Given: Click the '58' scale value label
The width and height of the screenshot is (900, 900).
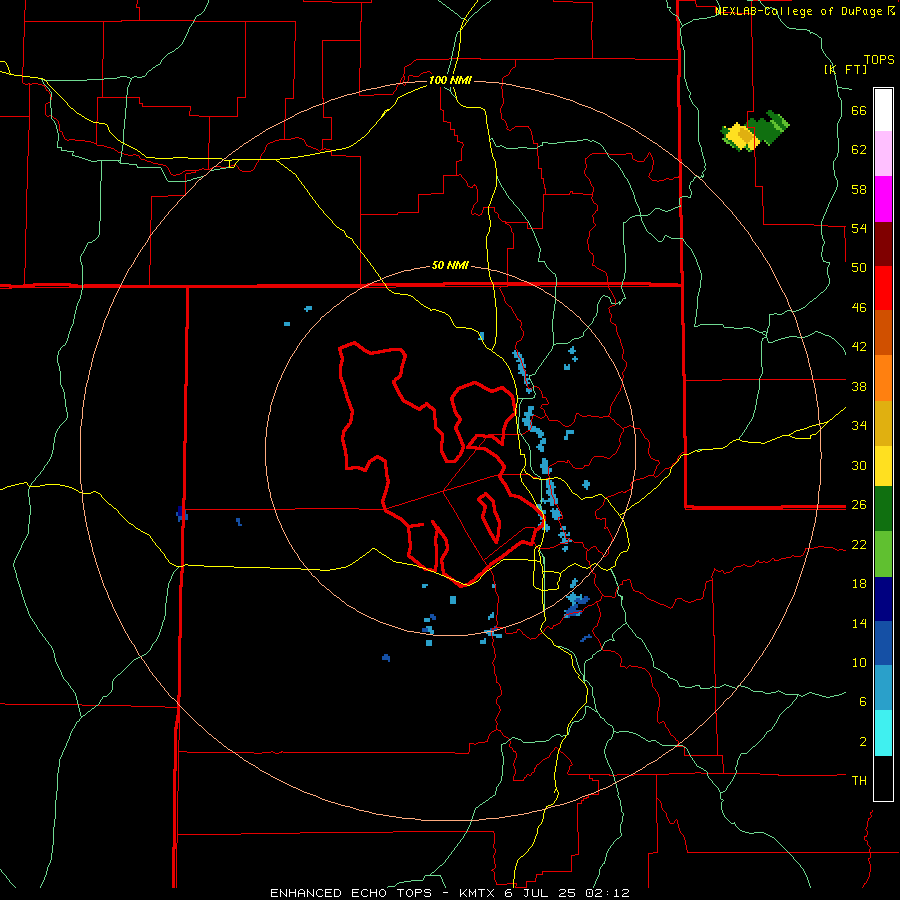Looking at the screenshot, I should [x=859, y=189].
